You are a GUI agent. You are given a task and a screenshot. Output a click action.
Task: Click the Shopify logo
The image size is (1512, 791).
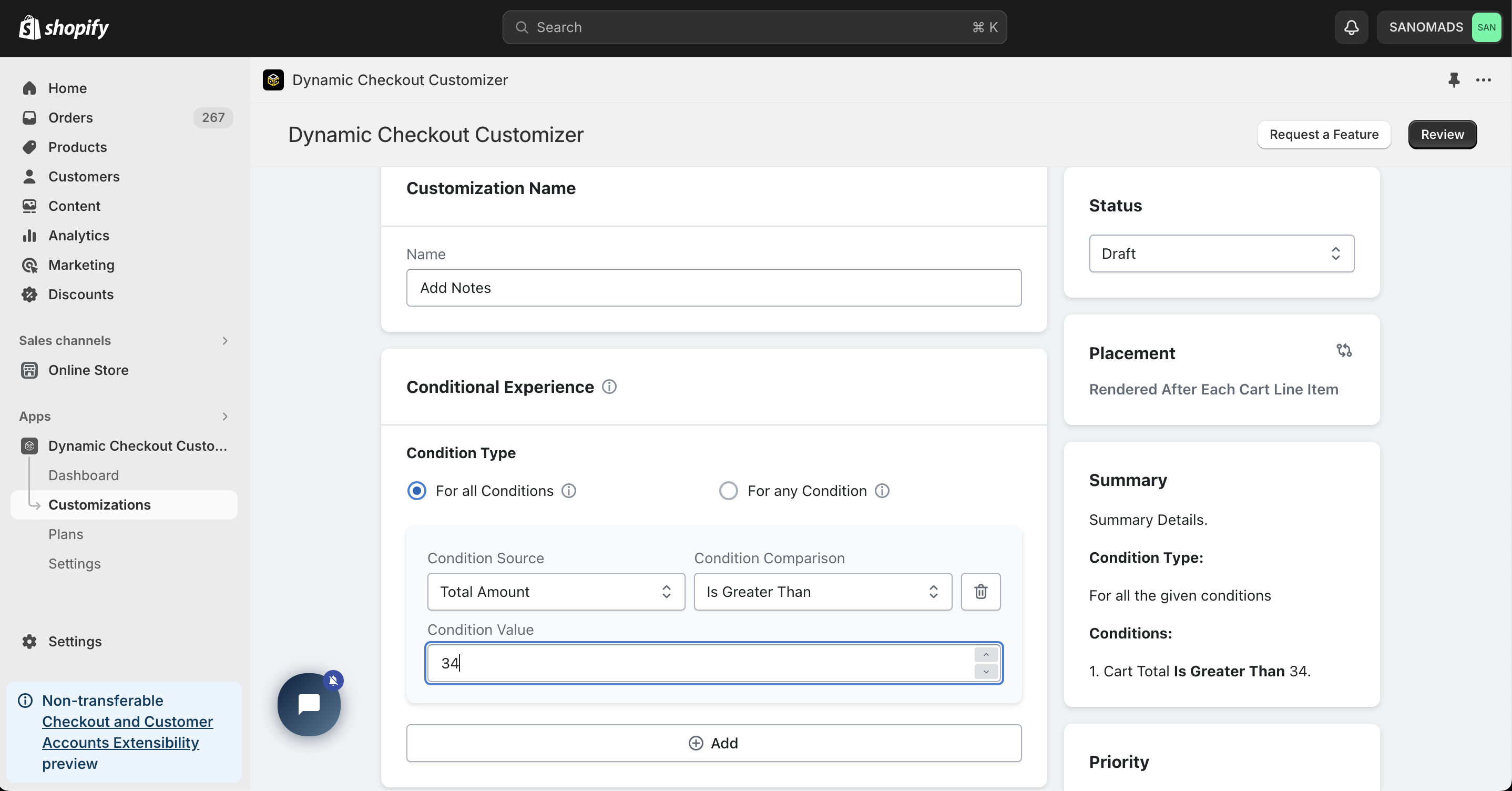tap(64, 27)
